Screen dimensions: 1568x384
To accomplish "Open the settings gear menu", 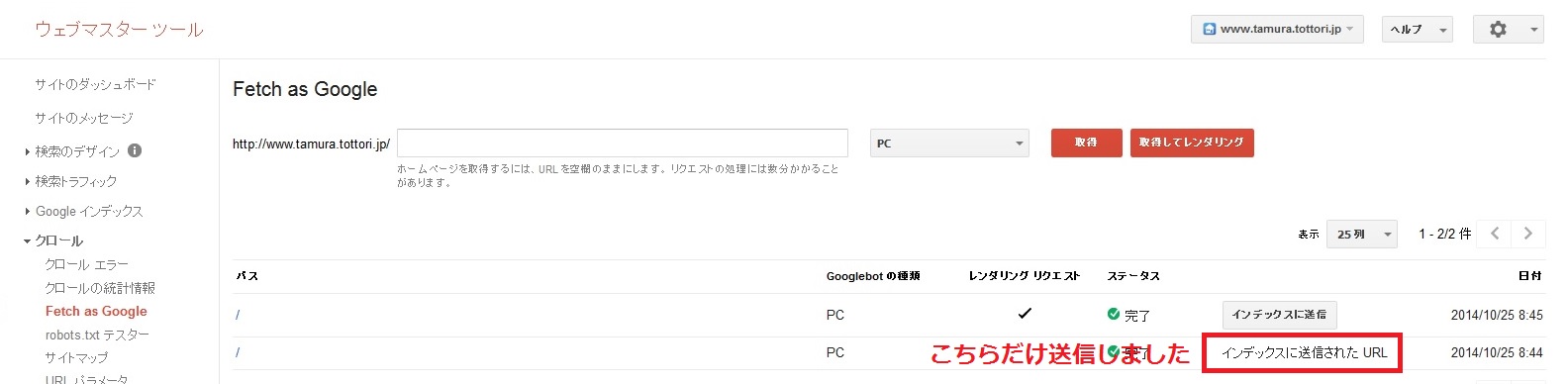I will pyautogui.click(x=1508, y=30).
